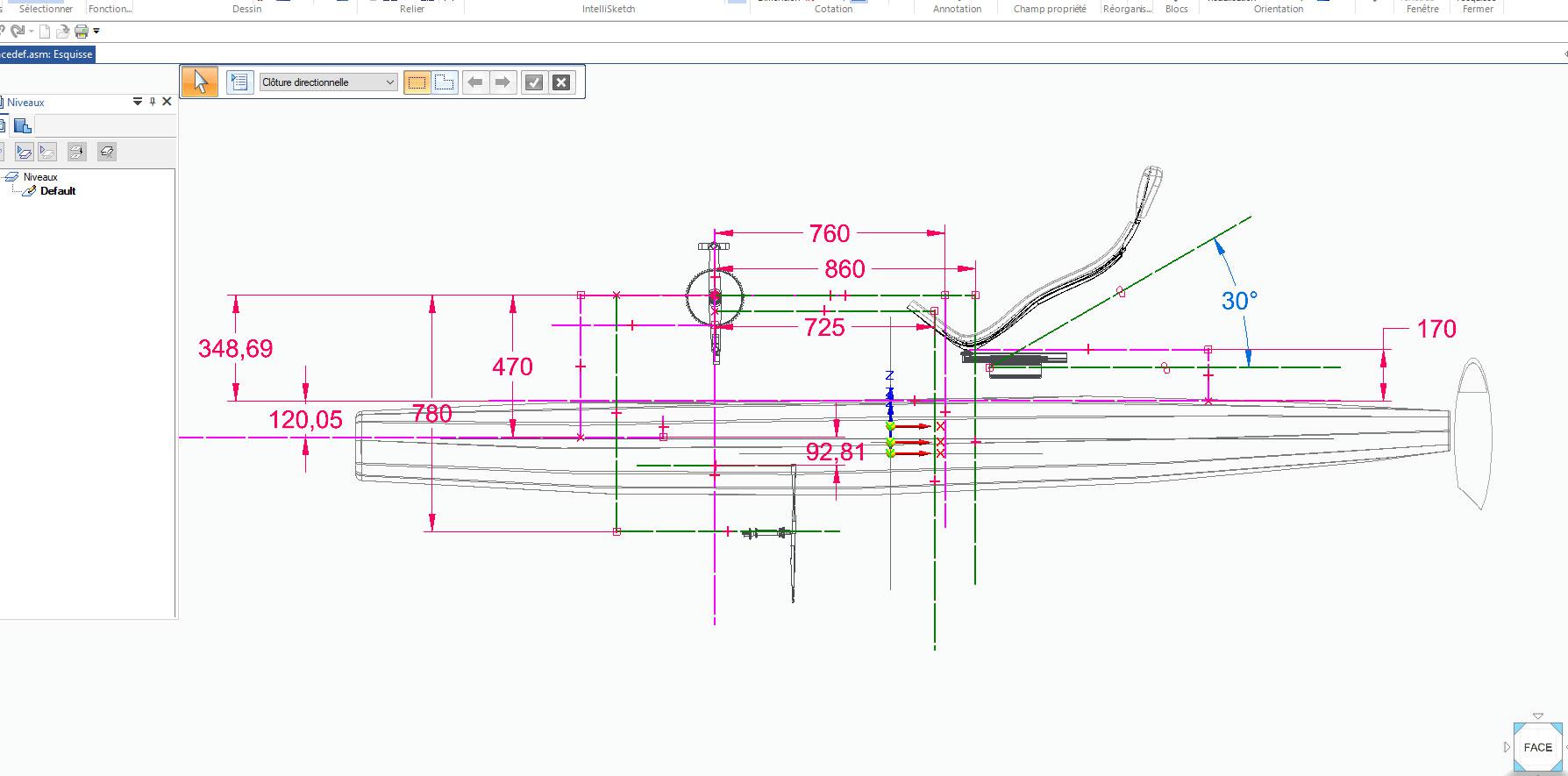The width and height of the screenshot is (1568, 776).
Task: Click the right arrow next button
Action: [502, 82]
